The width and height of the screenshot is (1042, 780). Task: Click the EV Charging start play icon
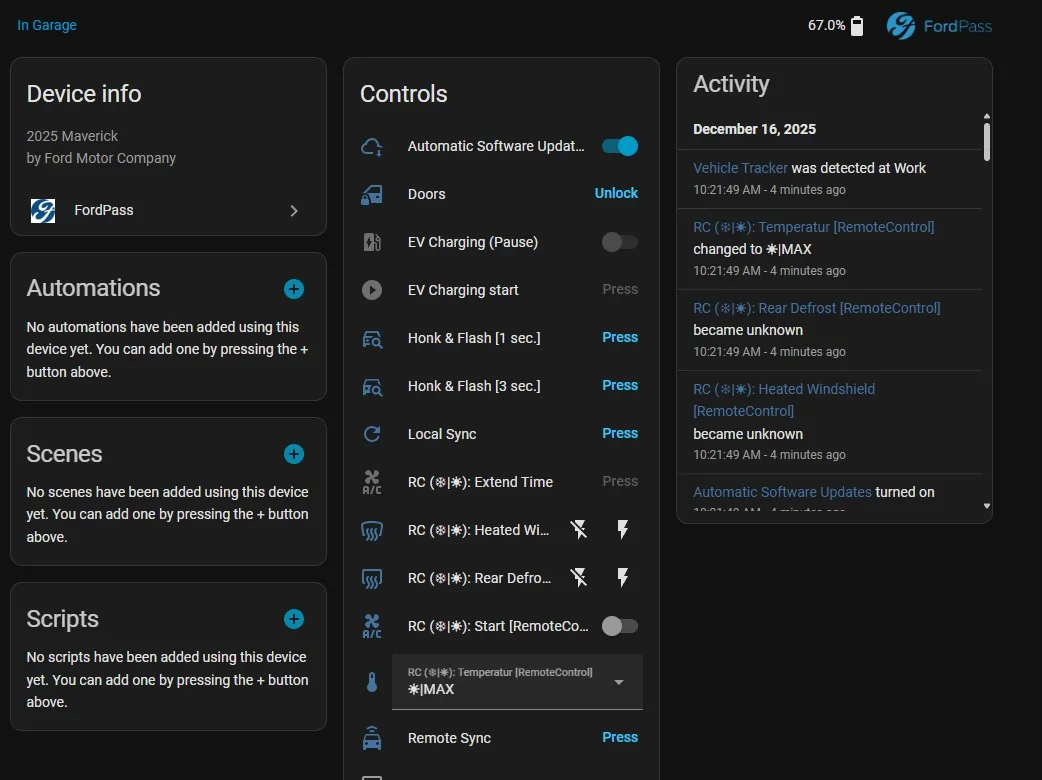tap(371, 290)
